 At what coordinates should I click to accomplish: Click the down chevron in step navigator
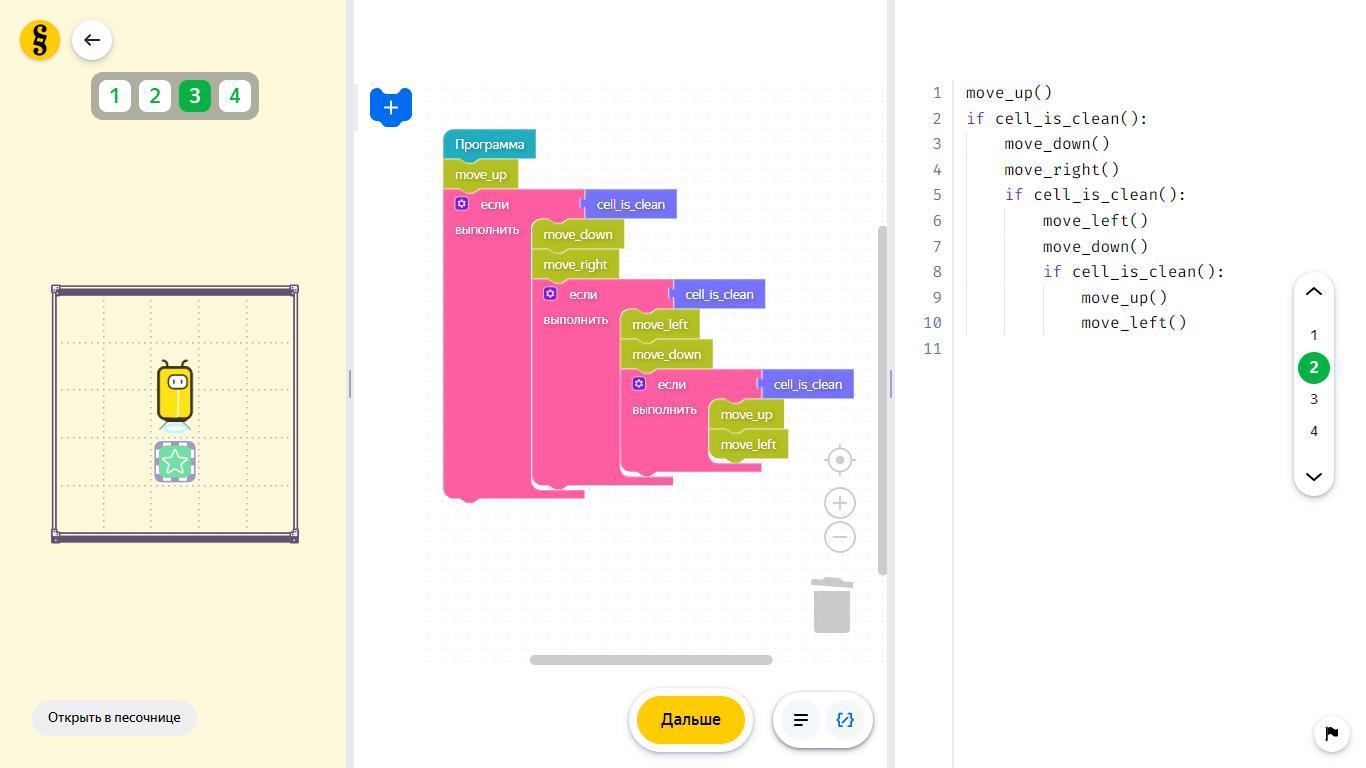1314,476
